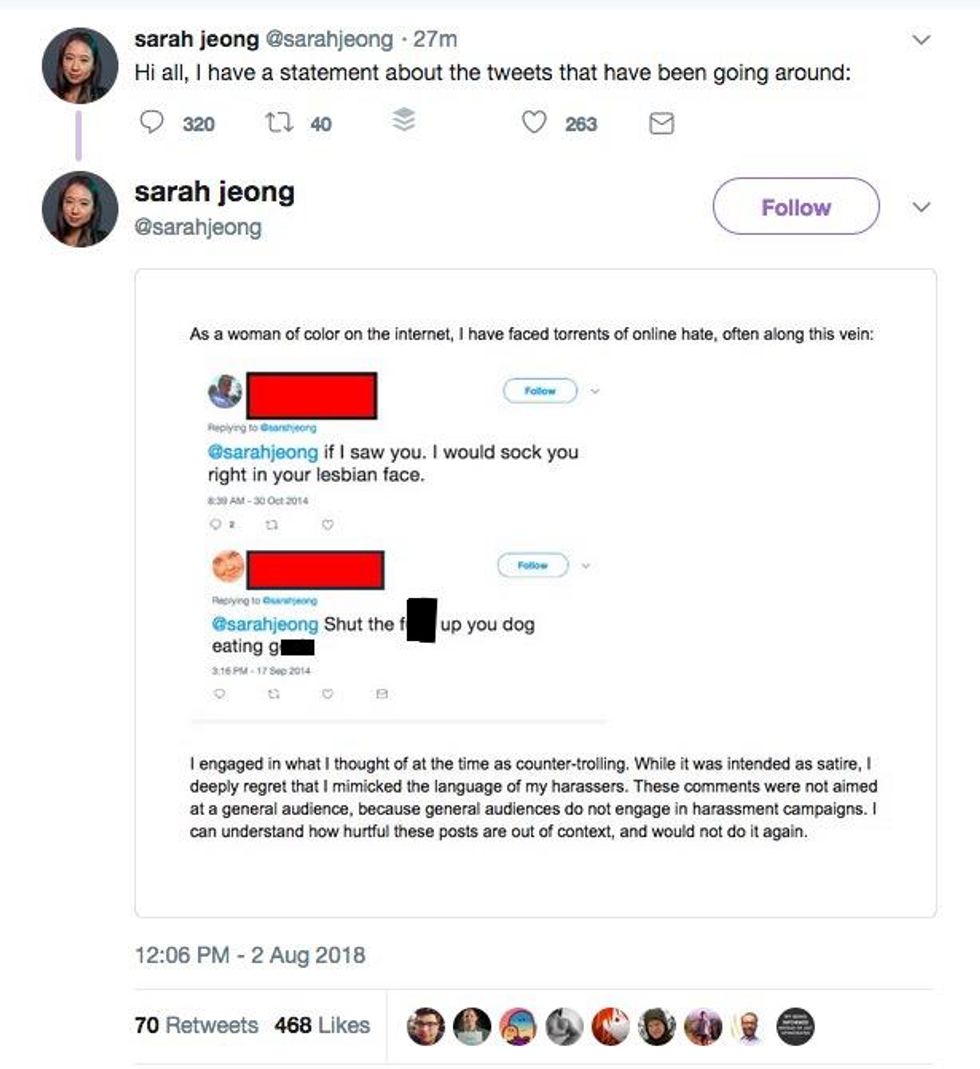The width and height of the screenshot is (980, 1069).
Task: Click the first liker avatar in the likes row
Action: [x=425, y=1026]
